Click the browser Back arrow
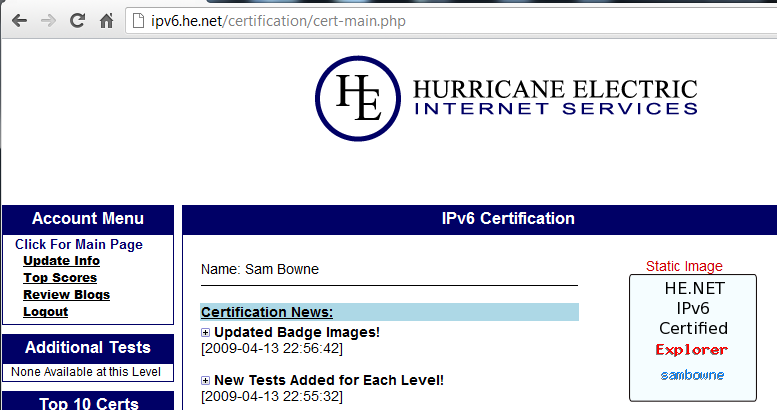The width and height of the screenshot is (777, 410). [19, 21]
